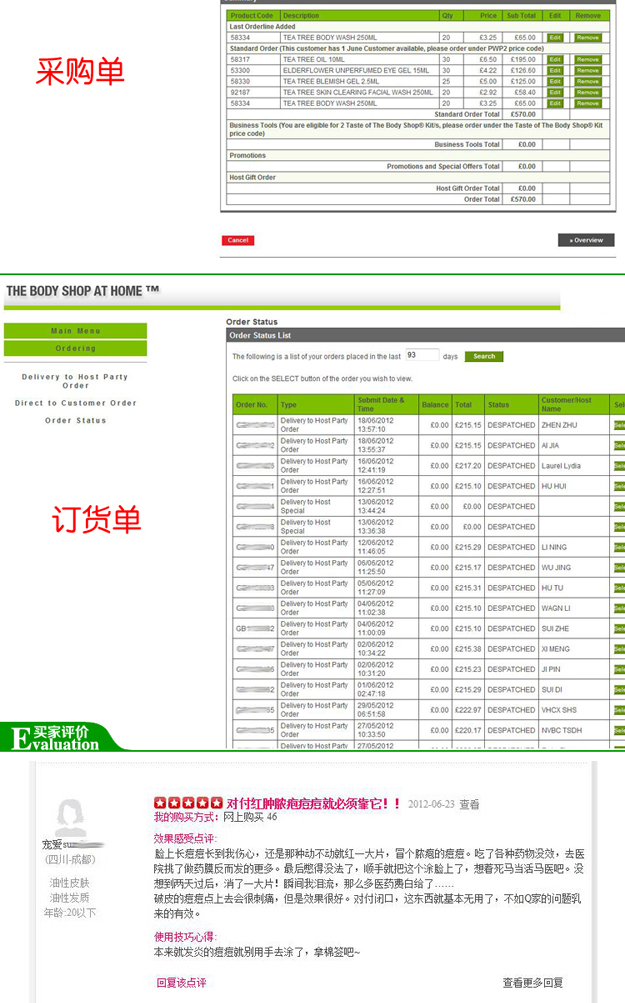Click 回复该点评 reply link
The height and width of the screenshot is (1003, 625).
pyautogui.click(x=181, y=983)
